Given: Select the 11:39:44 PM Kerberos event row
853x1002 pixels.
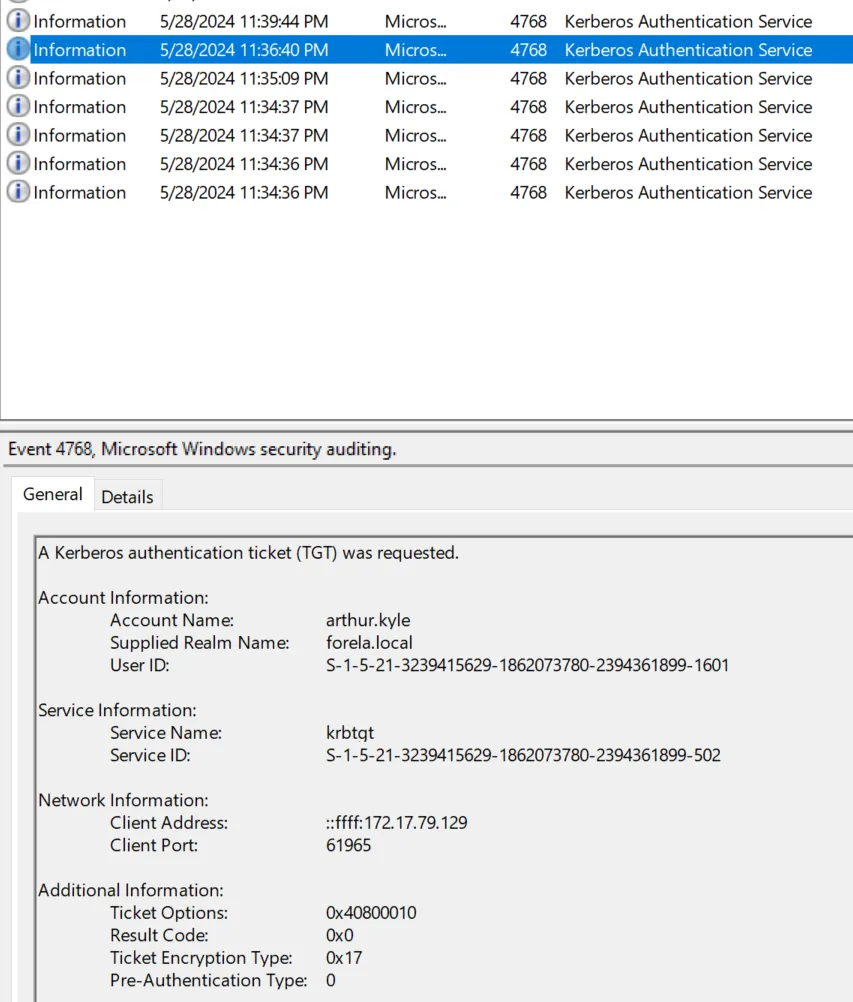Looking at the screenshot, I should pos(426,21).
